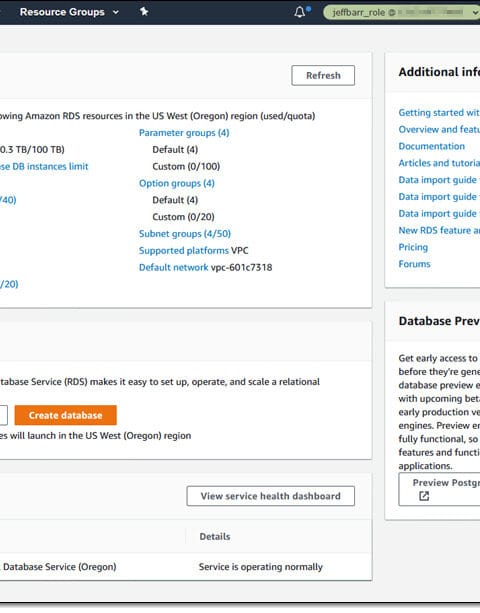Image resolution: width=480 pixels, height=613 pixels.
Task: Open the notifications bell icon
Action: click(x=300, y=12)
